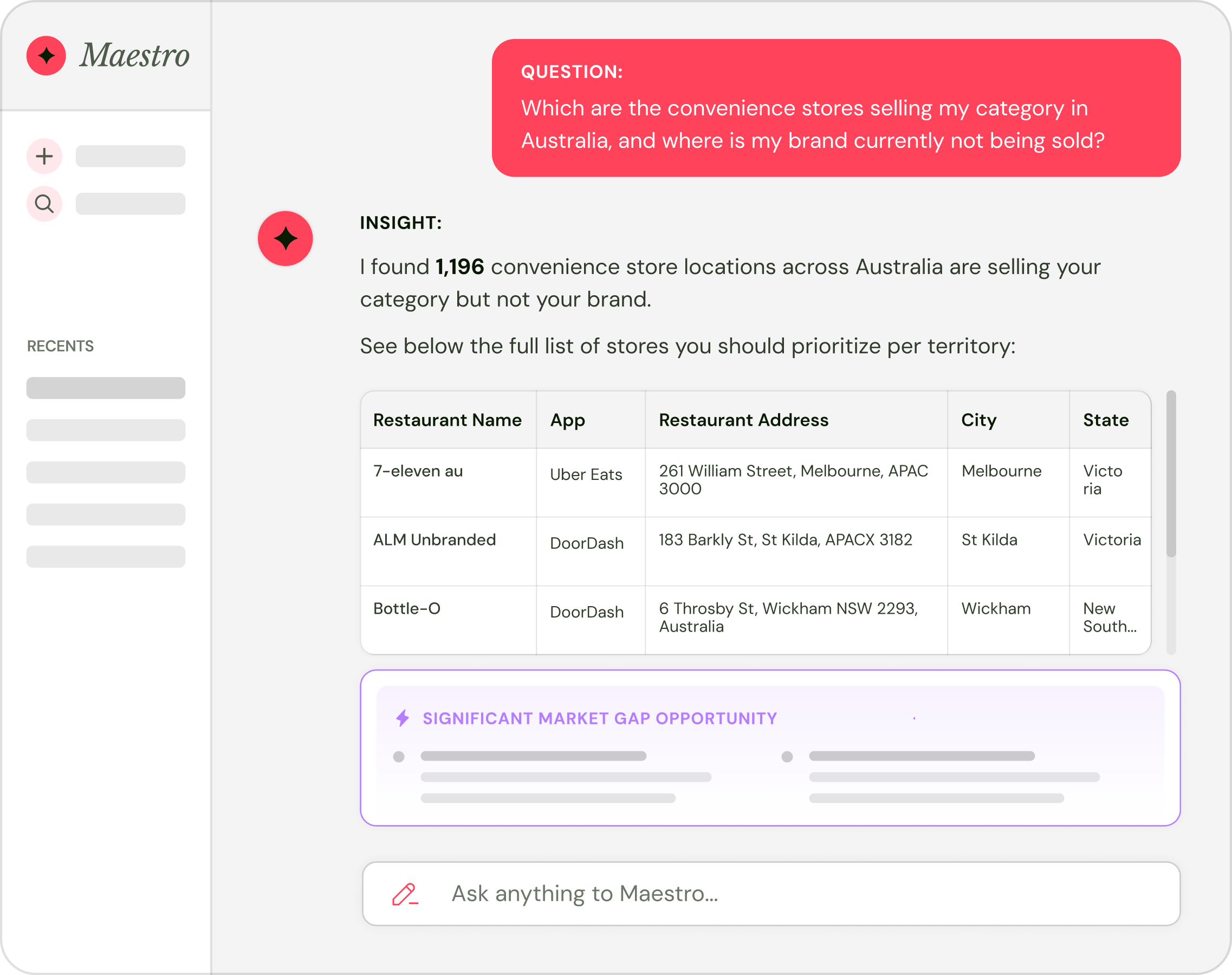Open the search magnifier icon
1232x975 pixels.
point(44,204)
